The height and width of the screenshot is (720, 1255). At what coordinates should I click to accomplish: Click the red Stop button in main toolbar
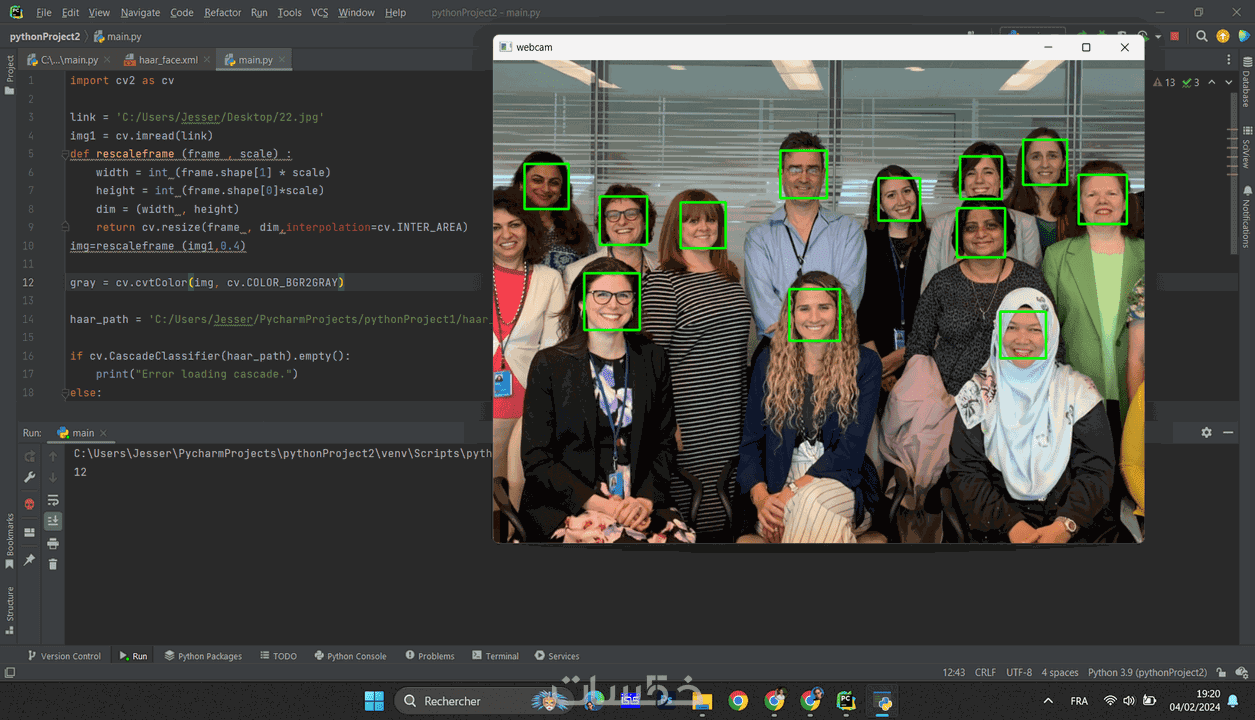coord(1174,36)
